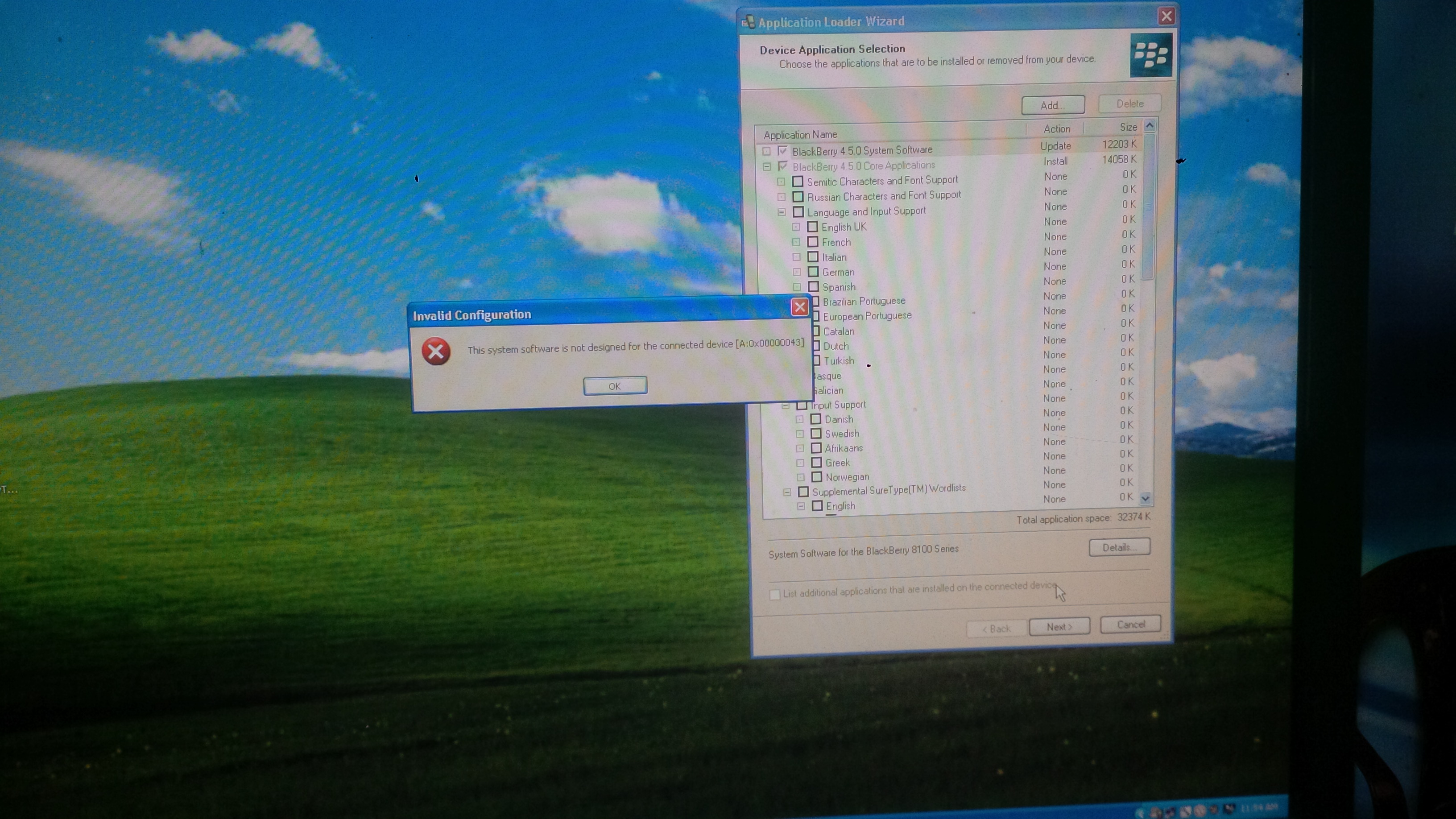Image resolution: width=1456 pixels, height=819 pixels.
Task: Collapse the Input Support tree node
Action: [x=786, y=405]
